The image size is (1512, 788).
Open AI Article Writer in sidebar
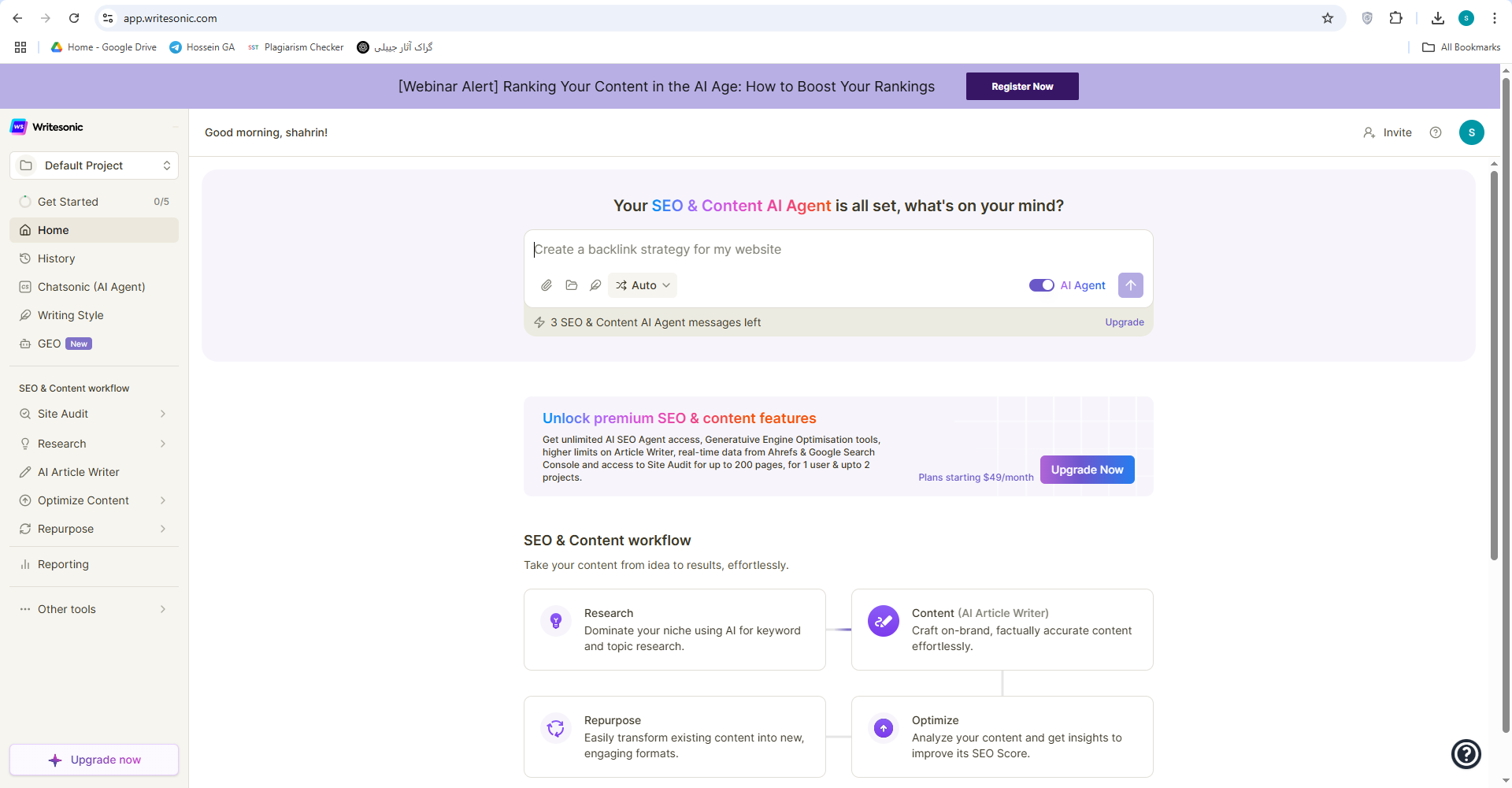pos(94,472)
